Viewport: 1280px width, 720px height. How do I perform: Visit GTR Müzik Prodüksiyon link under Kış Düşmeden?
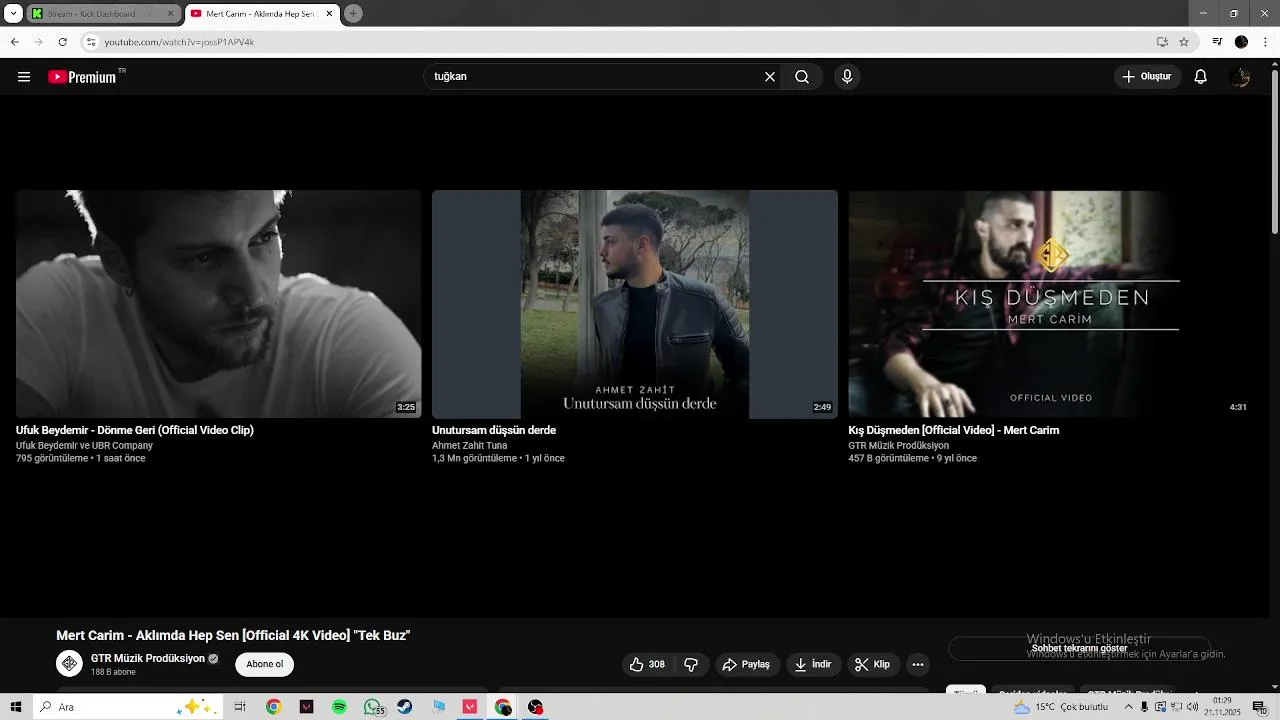click(x=899, y=446)
